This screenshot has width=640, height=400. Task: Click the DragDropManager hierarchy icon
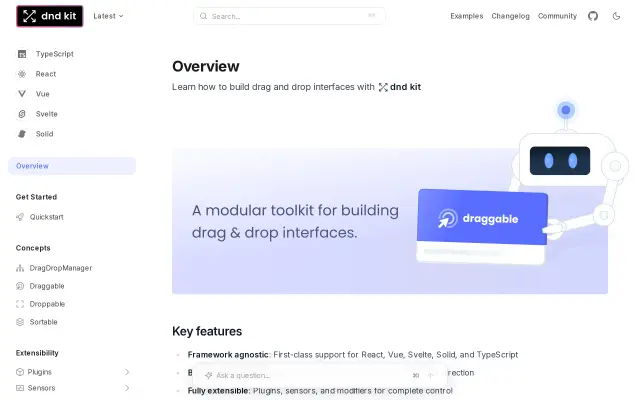tap(20, 268)
